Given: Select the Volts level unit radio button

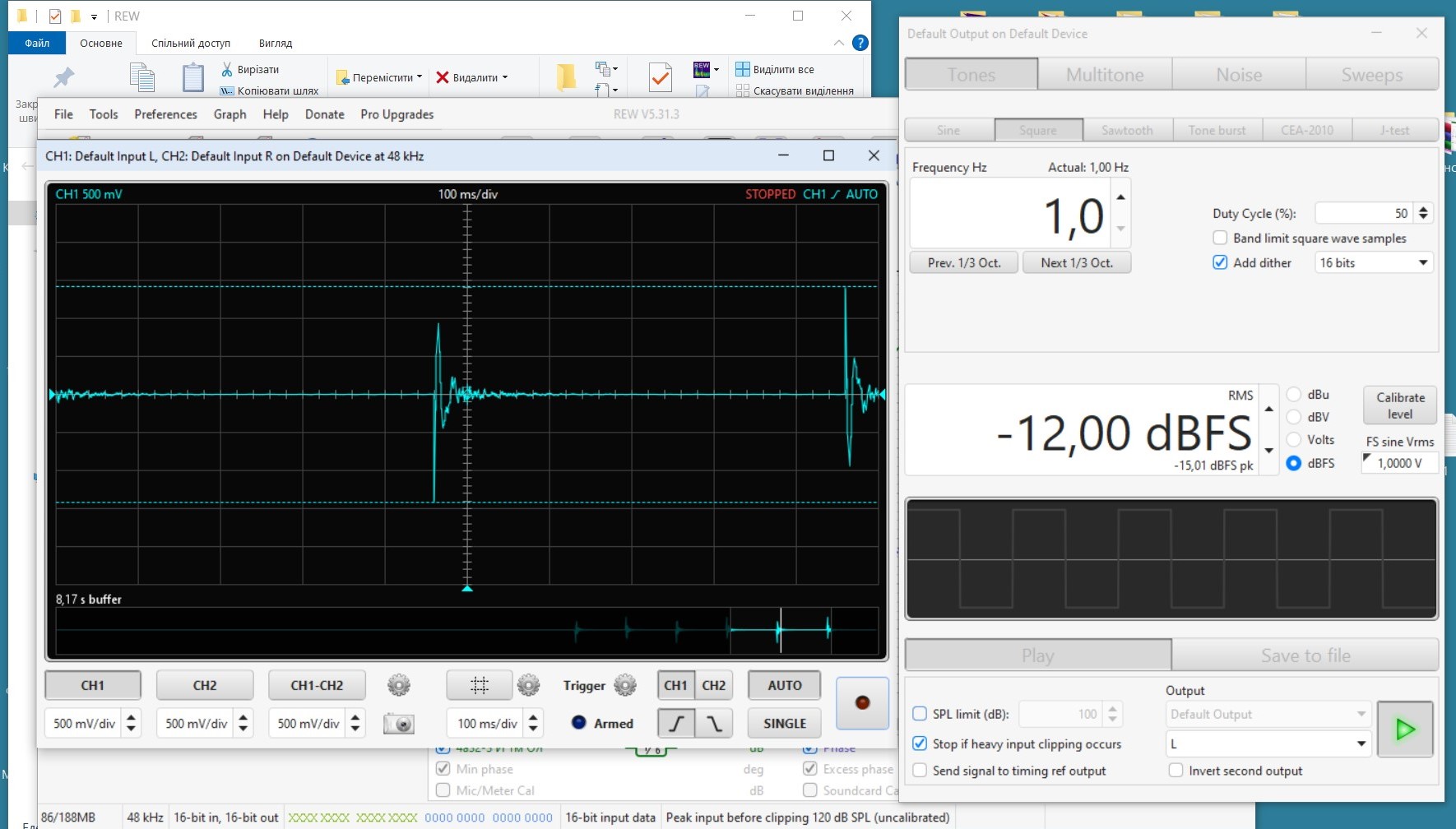Looking at the screenshot, I should tap(1294, 440).
